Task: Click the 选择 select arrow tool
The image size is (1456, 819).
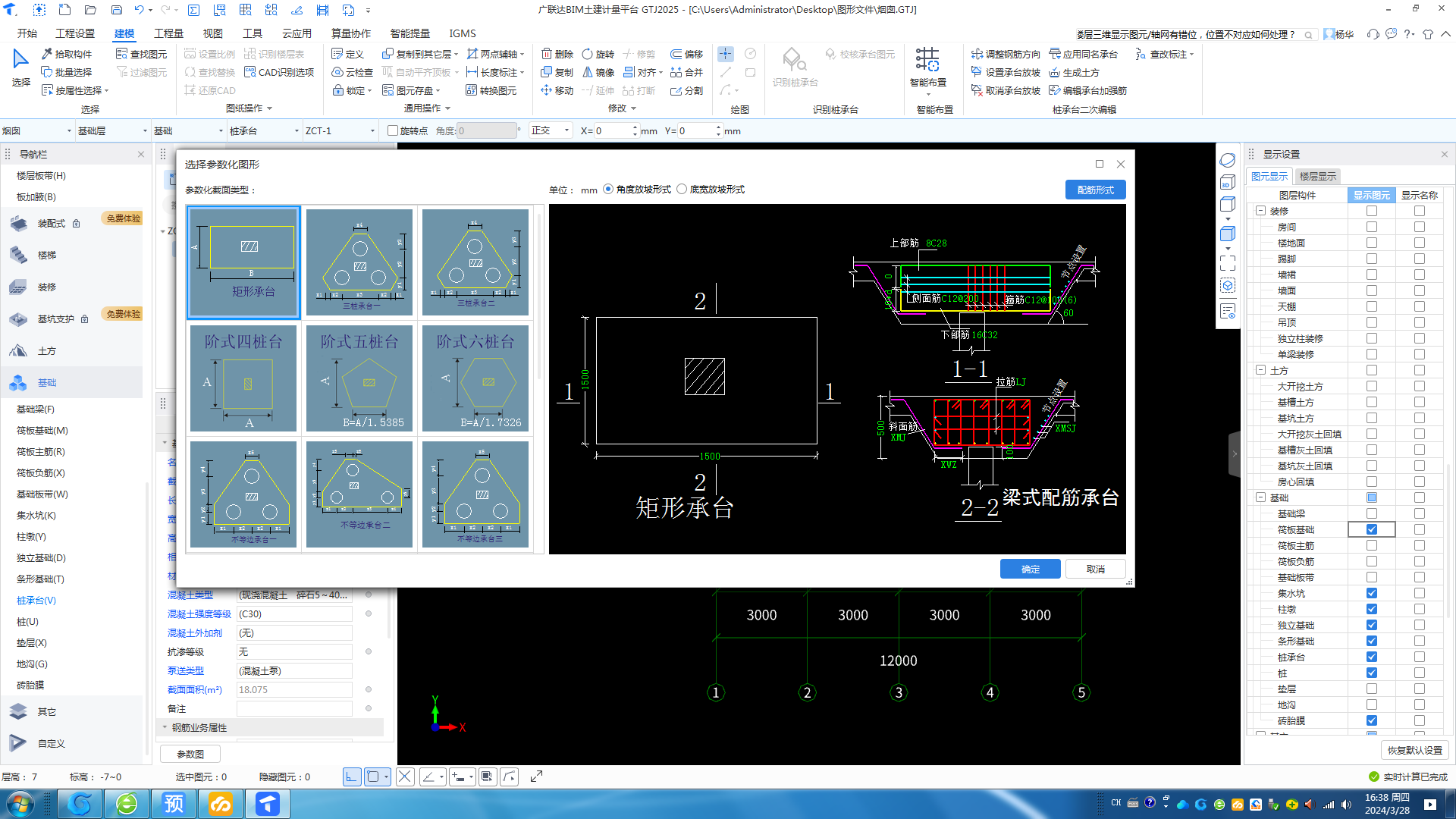Action: click(x=20, y=67)
